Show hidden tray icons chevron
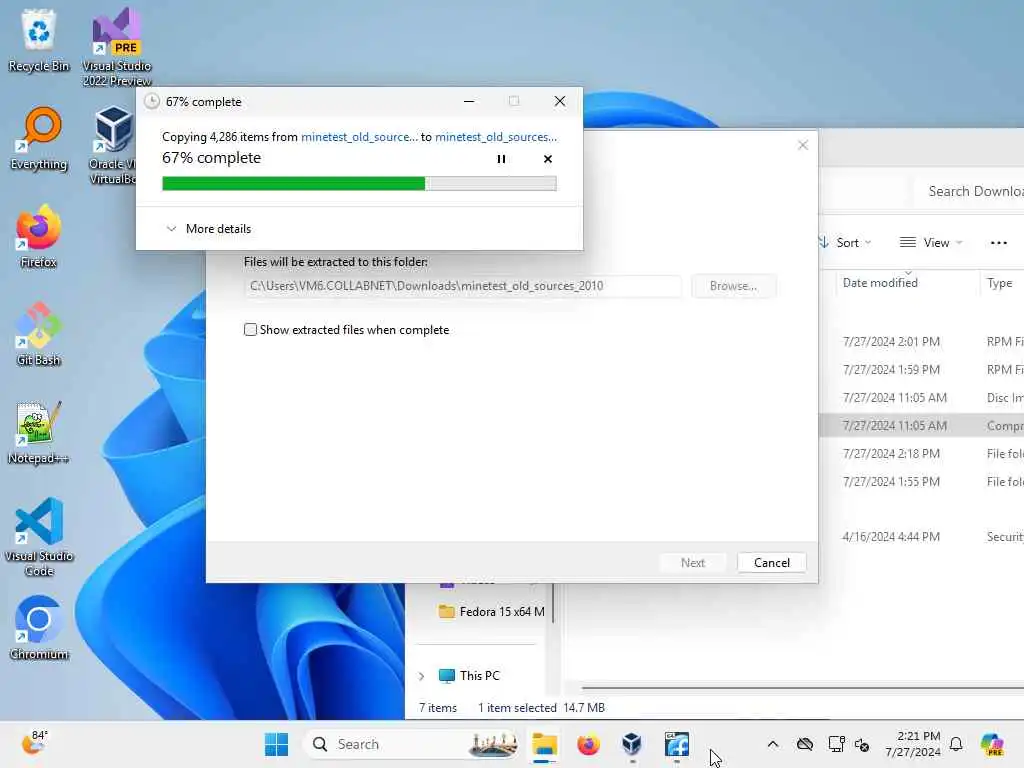The width and height of the screenshot is (1024, 768). [x=773, y=744]
